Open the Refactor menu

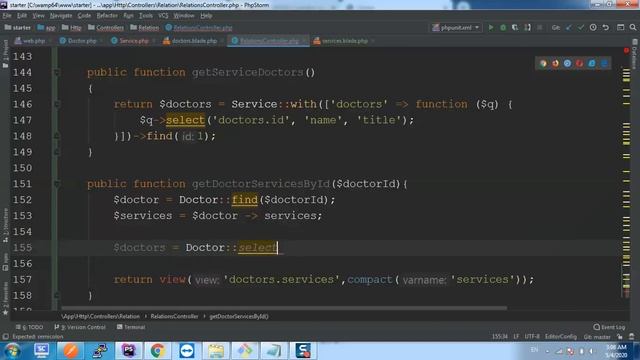tap(107, 16)
